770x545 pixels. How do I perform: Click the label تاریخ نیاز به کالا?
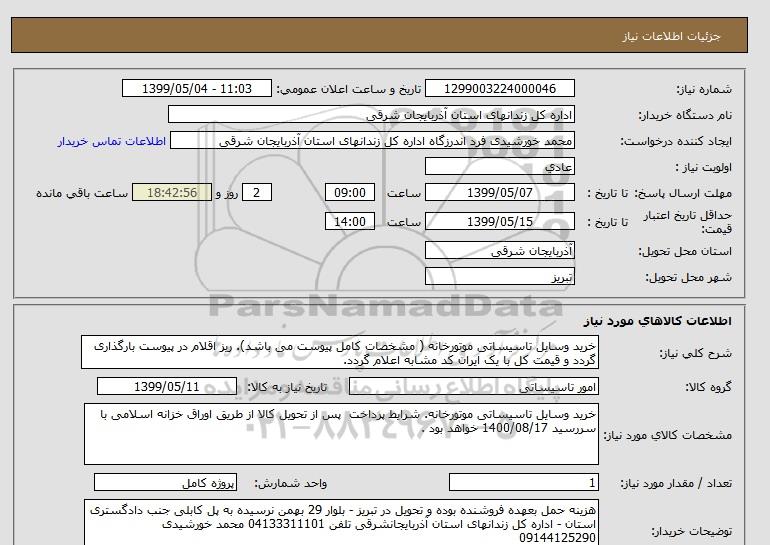tap(287, 387)
